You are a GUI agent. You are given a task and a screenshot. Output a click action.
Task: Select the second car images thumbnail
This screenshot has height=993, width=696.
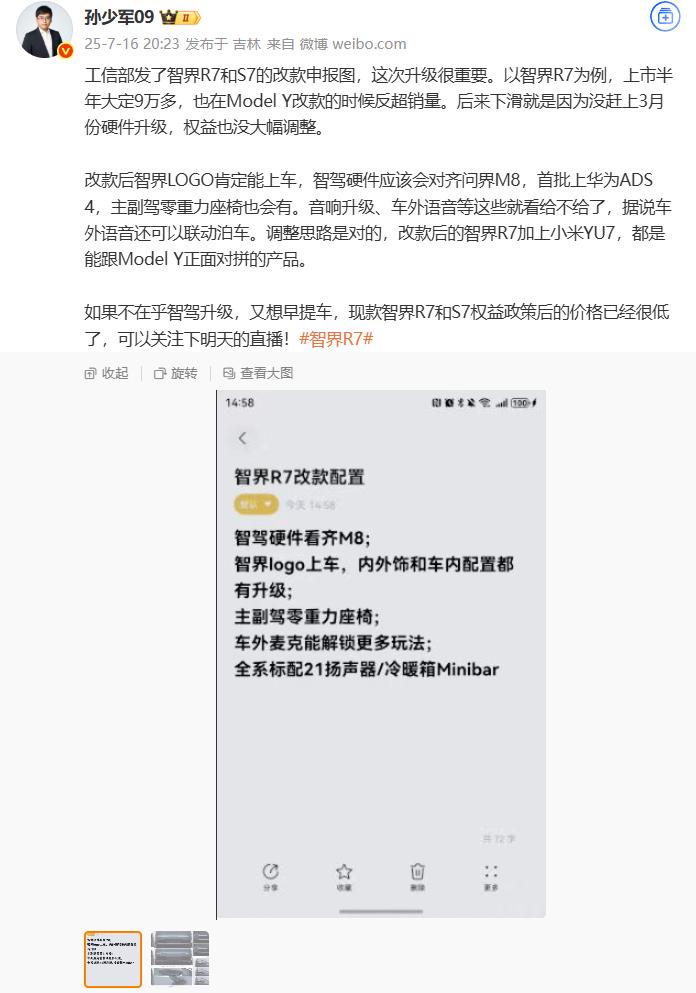click(180, 959)
